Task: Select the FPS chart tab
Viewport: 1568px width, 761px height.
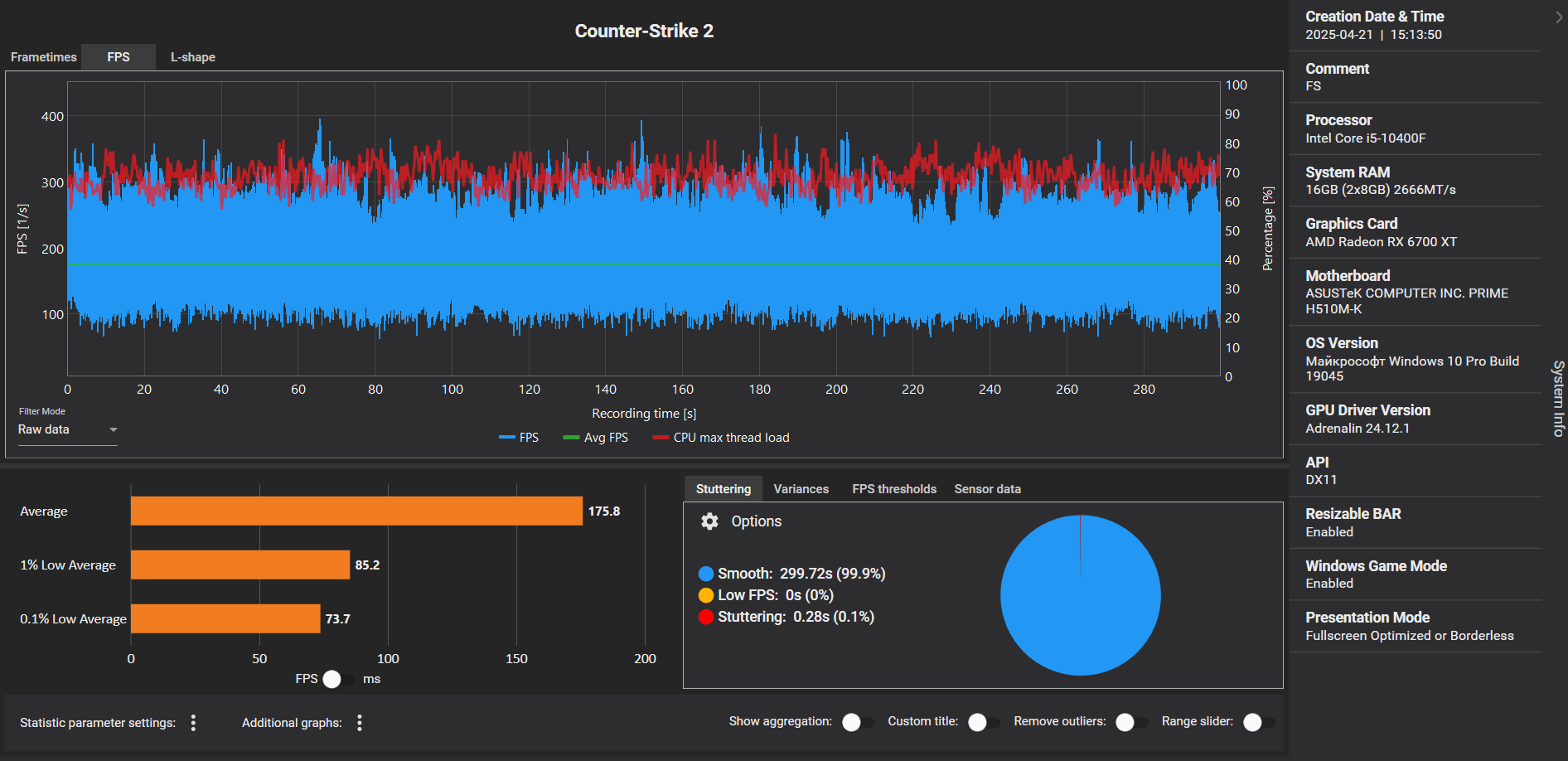Action: (x=119, y=57)
